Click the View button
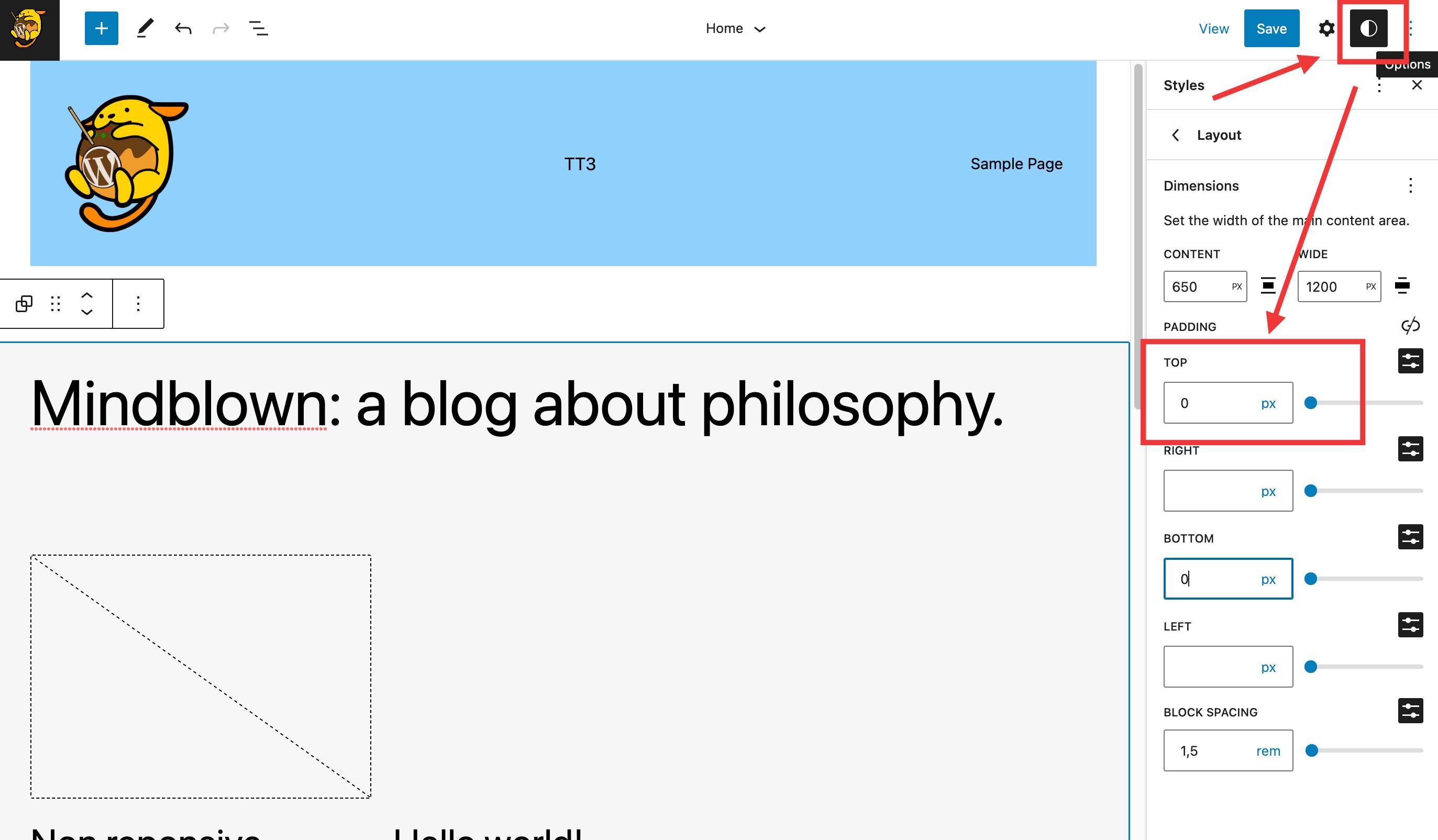Image resolution: width=1438 pixels, height=840 pixels. pos(1213,28)
